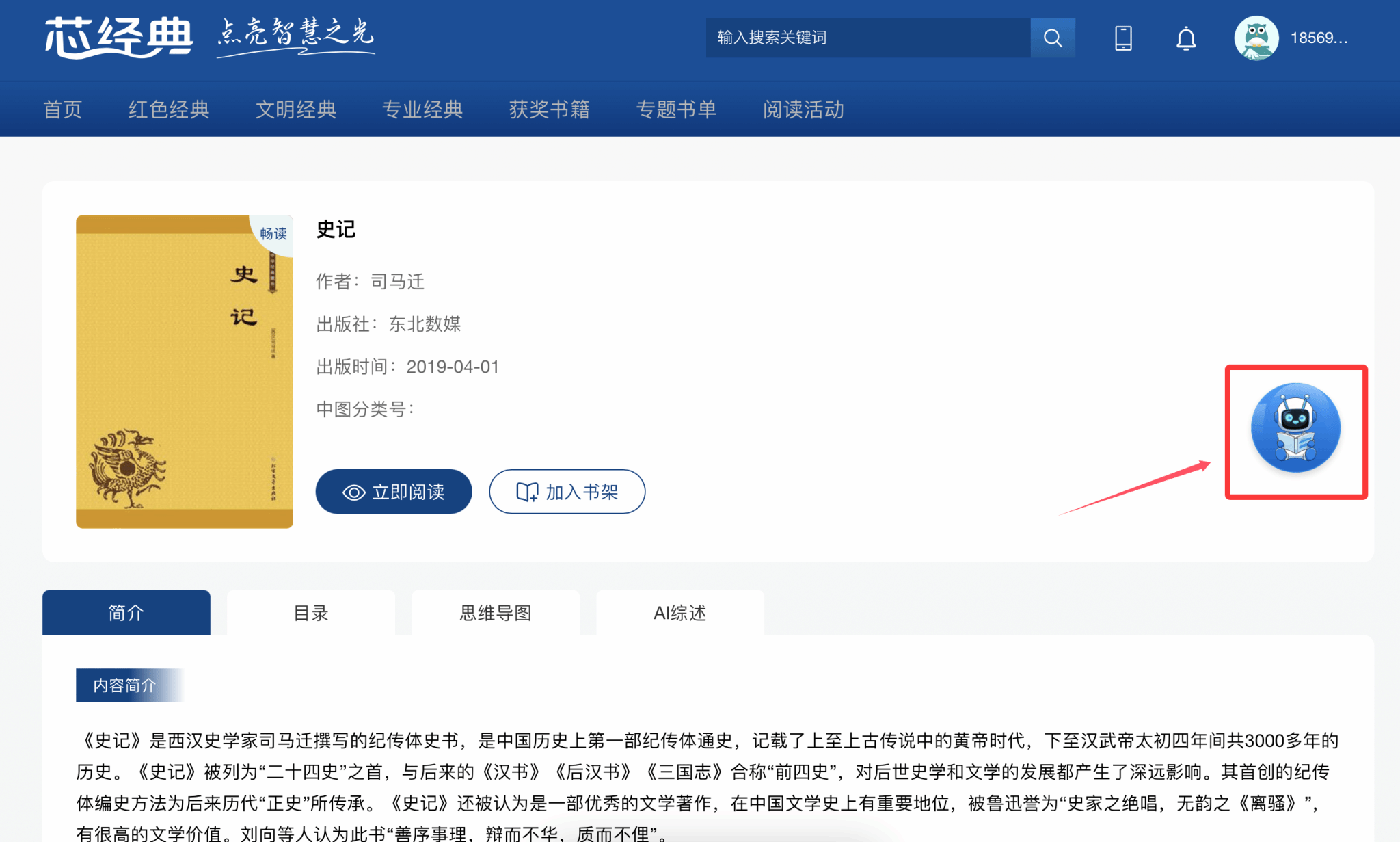Switch to the 思维导图 tab
1400x842 pixels.
[496, 613]
